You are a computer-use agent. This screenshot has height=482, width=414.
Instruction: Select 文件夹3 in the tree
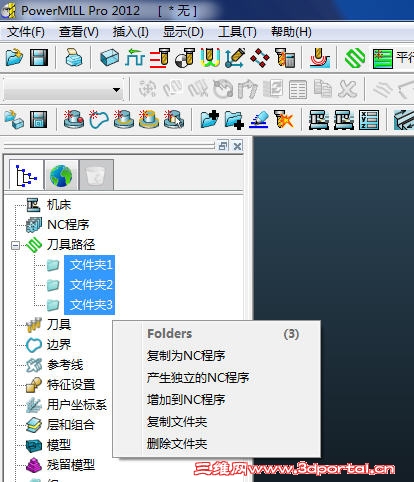click(90, 305)
